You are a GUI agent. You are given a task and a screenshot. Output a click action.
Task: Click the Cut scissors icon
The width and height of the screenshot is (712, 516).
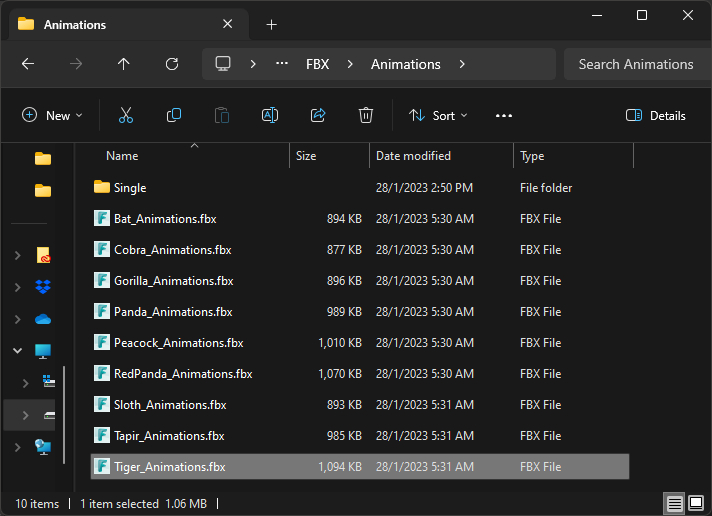point(125,115)
